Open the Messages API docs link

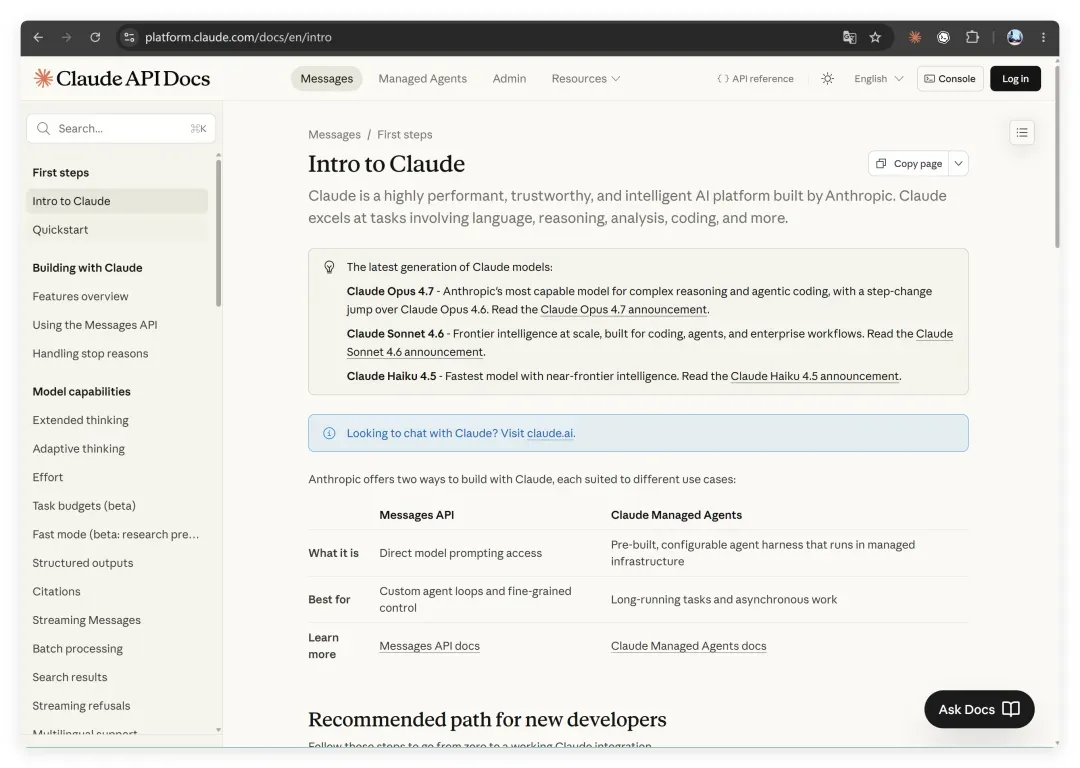pyautogui.click(x=429, y=646)
